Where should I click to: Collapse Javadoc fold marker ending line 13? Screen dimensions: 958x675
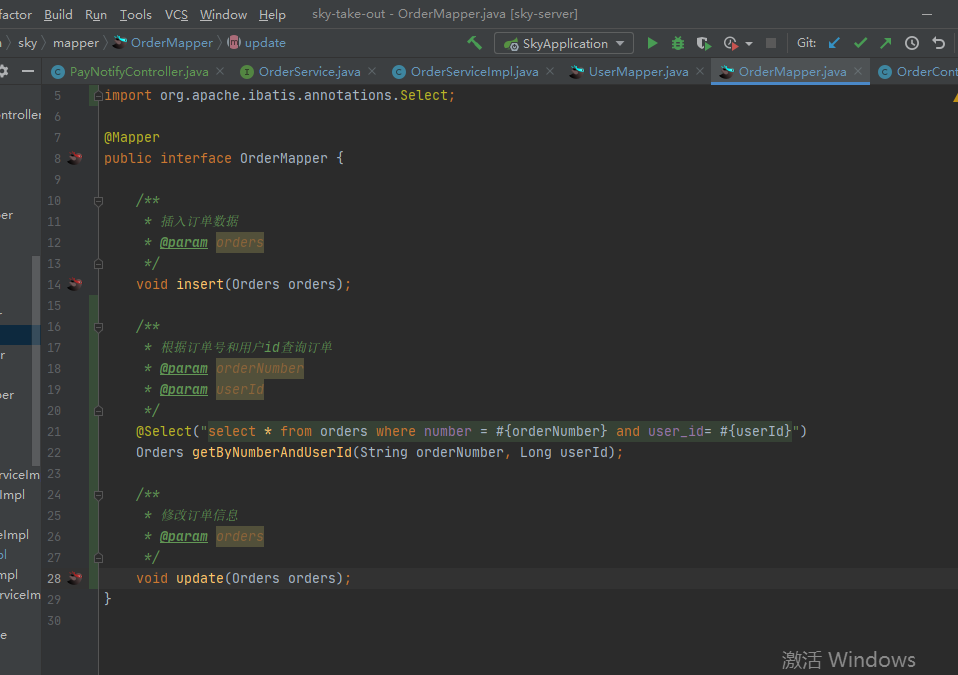click(x=98, y=263)
